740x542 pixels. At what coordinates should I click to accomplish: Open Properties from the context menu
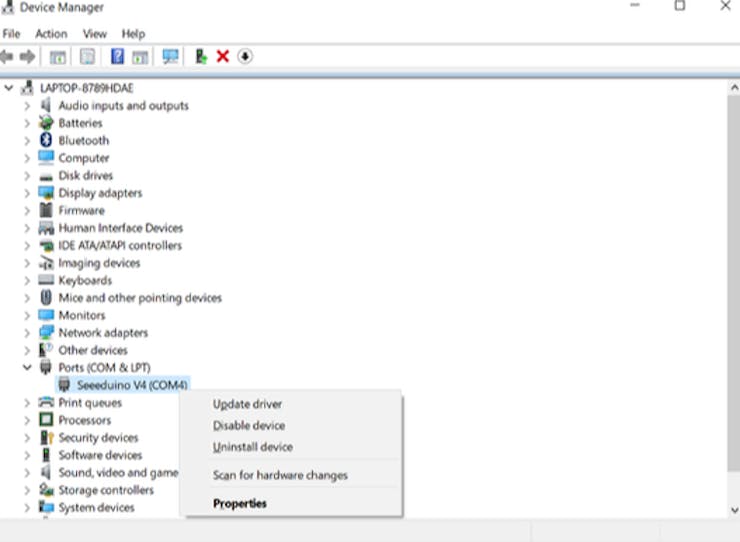[292, 503]
